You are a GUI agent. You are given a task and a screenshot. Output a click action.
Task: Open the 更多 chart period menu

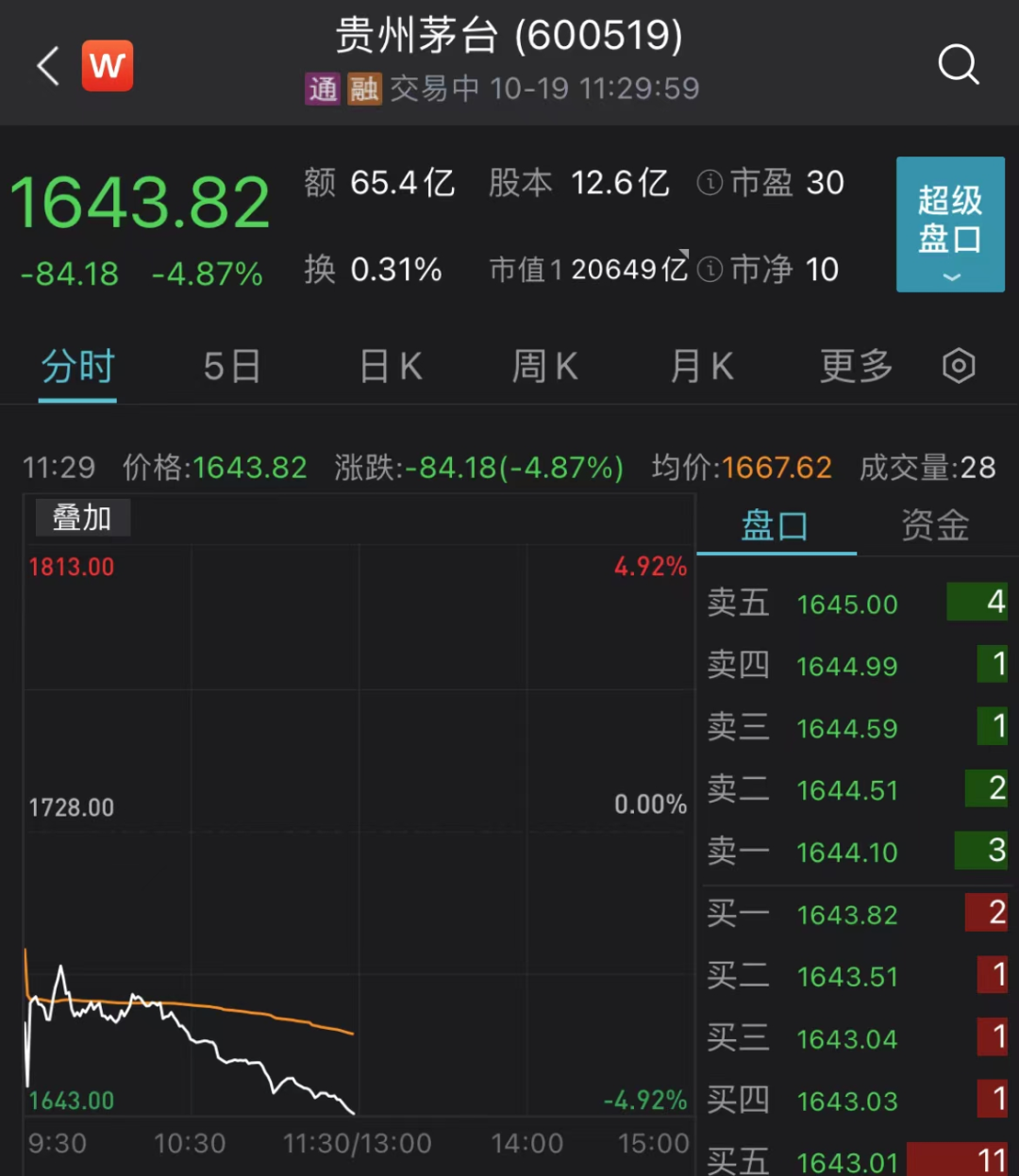(856, 366)
